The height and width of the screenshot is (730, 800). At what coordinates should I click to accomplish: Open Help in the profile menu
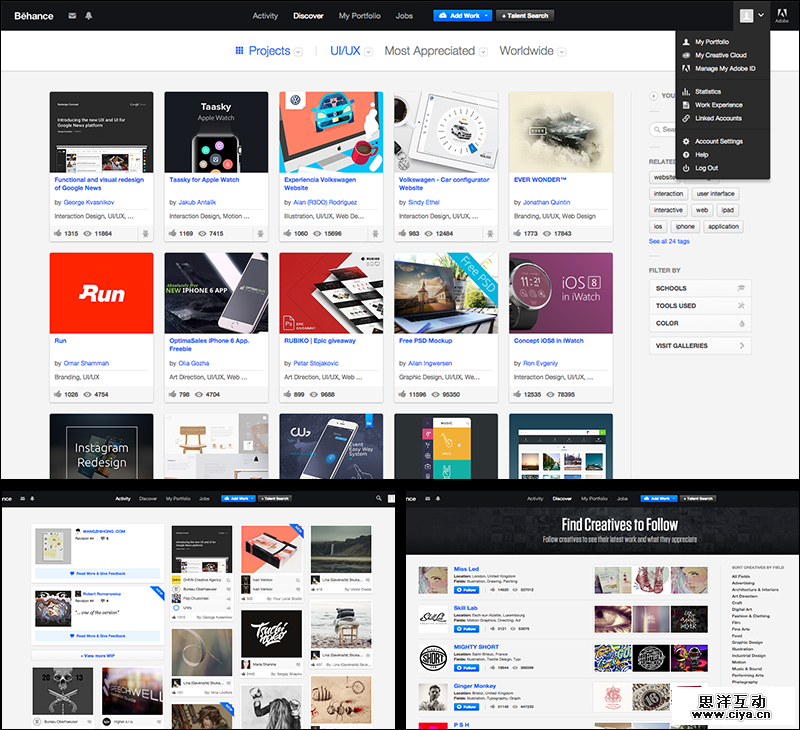pyautogui.click(x=702, y=155)
